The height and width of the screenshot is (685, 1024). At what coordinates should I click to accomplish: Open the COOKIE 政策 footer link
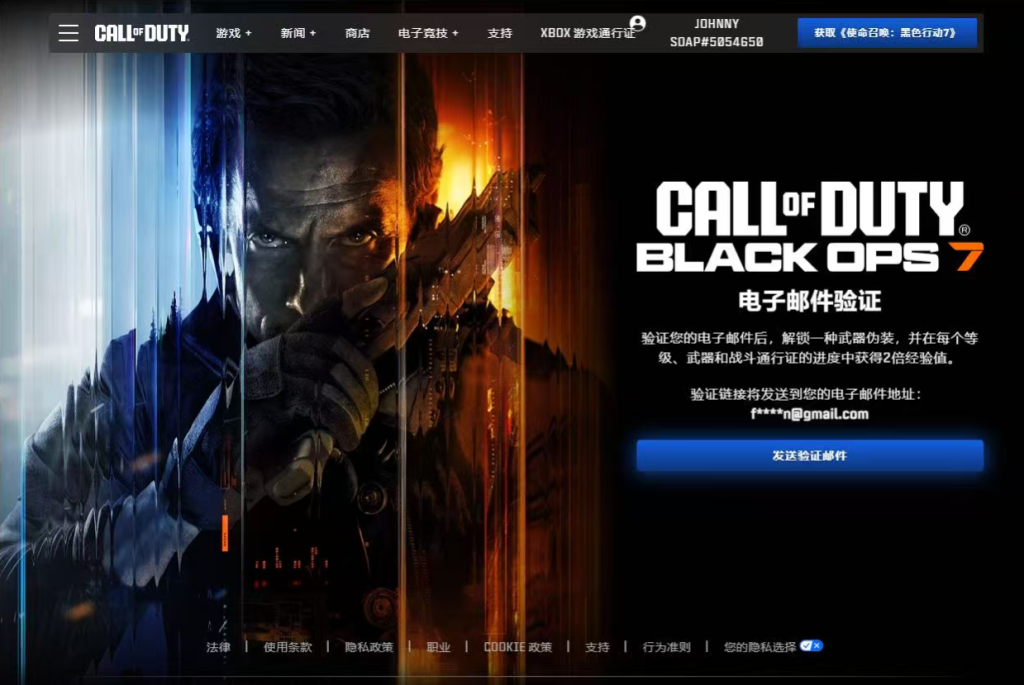coord(517,647)
